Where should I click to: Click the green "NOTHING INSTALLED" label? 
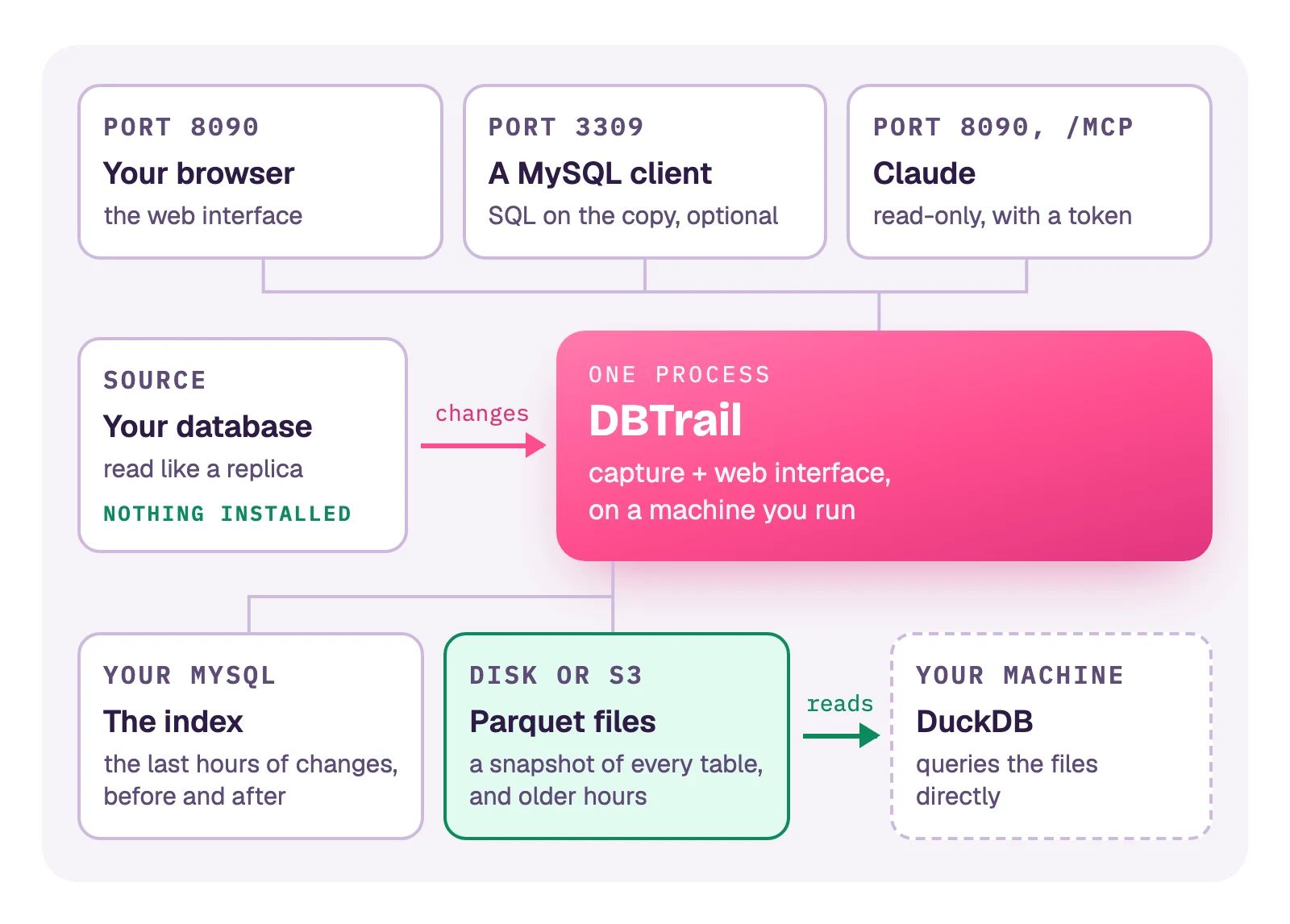pyautogui.click(x=227, y=514)
